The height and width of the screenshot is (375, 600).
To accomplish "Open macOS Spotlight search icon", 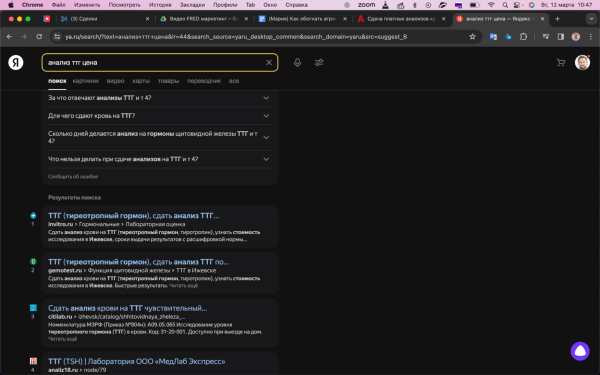I will tap(505, 5).
